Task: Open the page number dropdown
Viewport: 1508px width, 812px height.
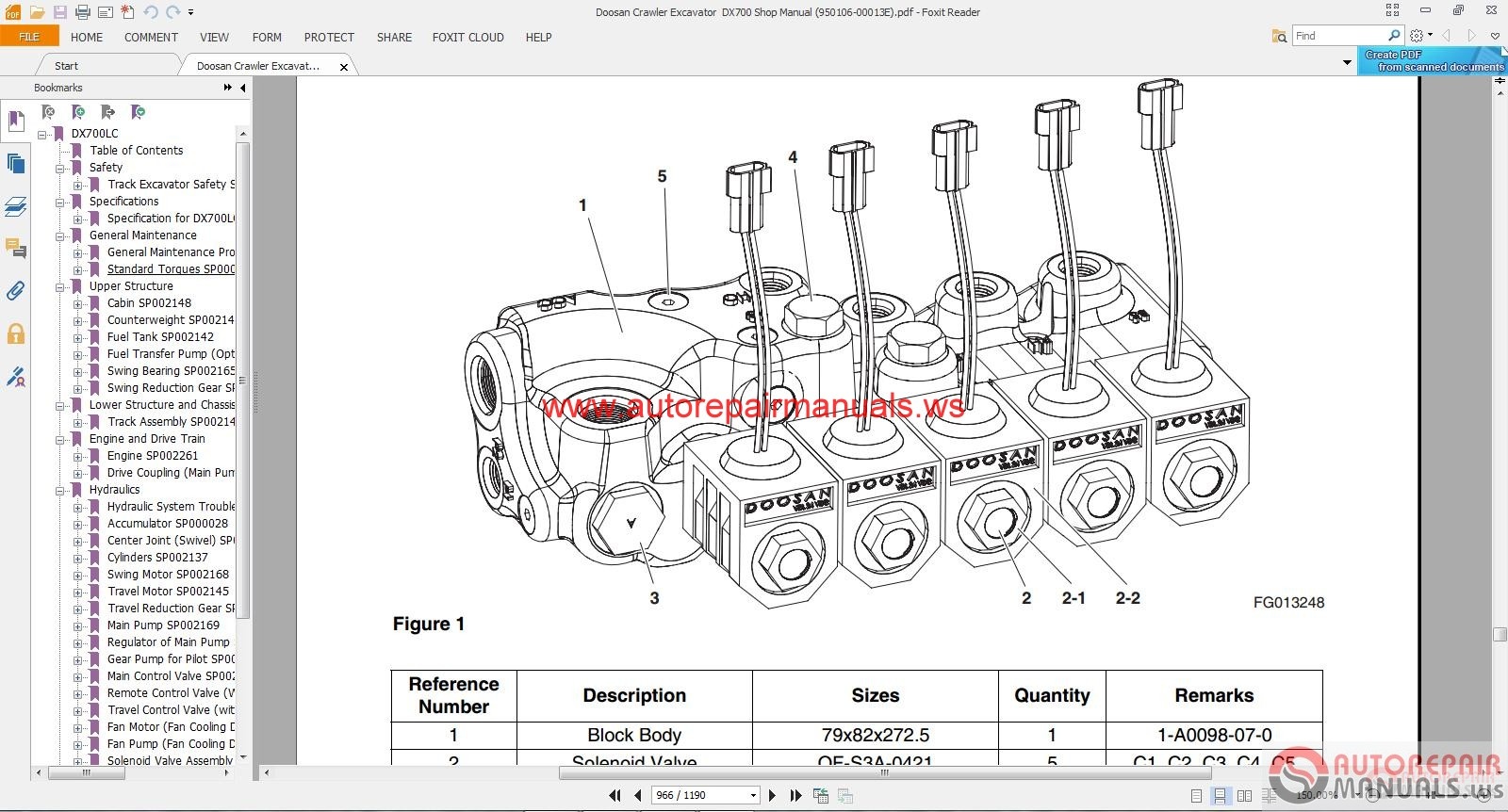Action: (753, 795)
